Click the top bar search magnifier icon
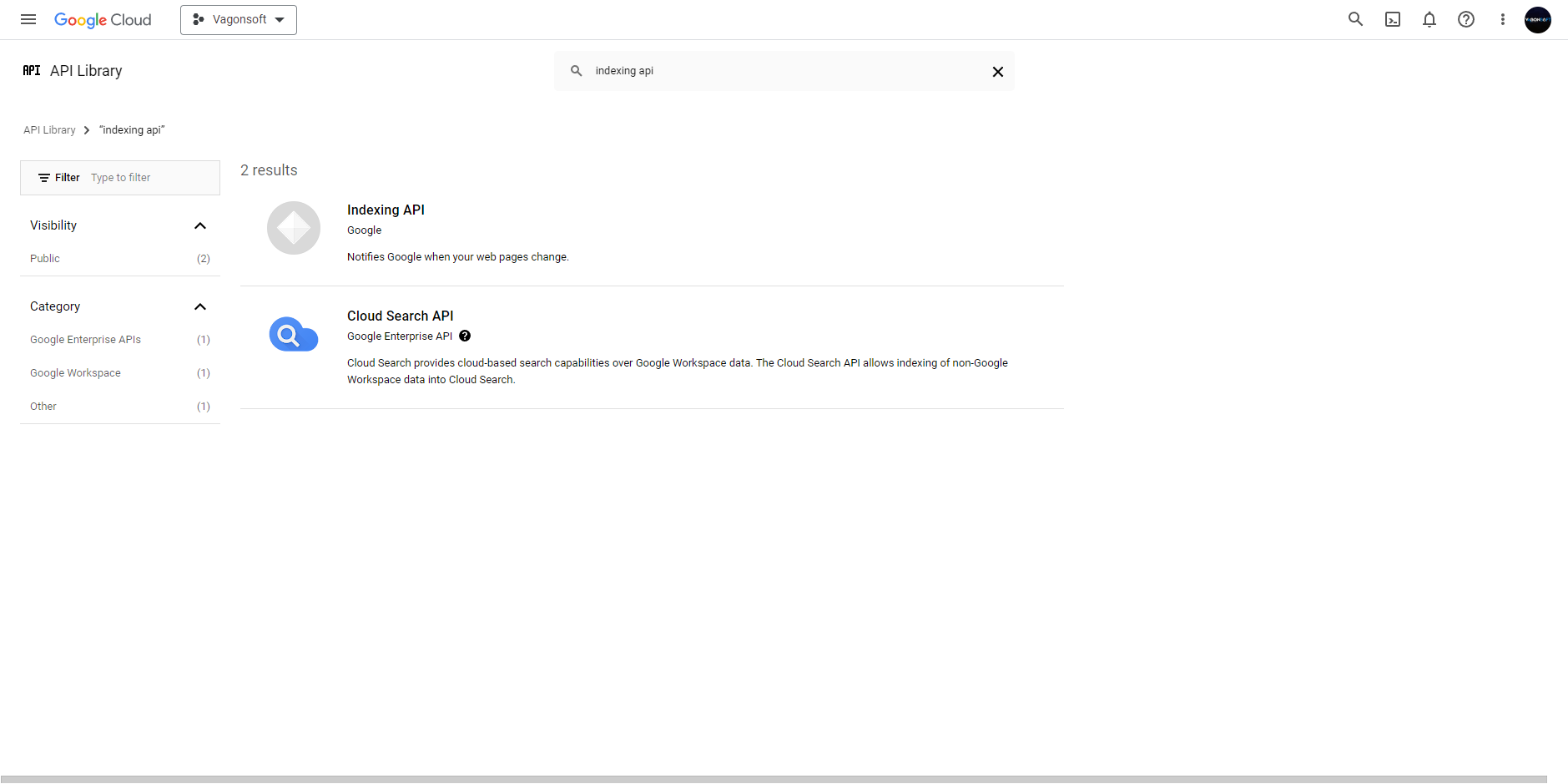Image resolution: width=1568 pixels, height=784 pixels. 1355,19
